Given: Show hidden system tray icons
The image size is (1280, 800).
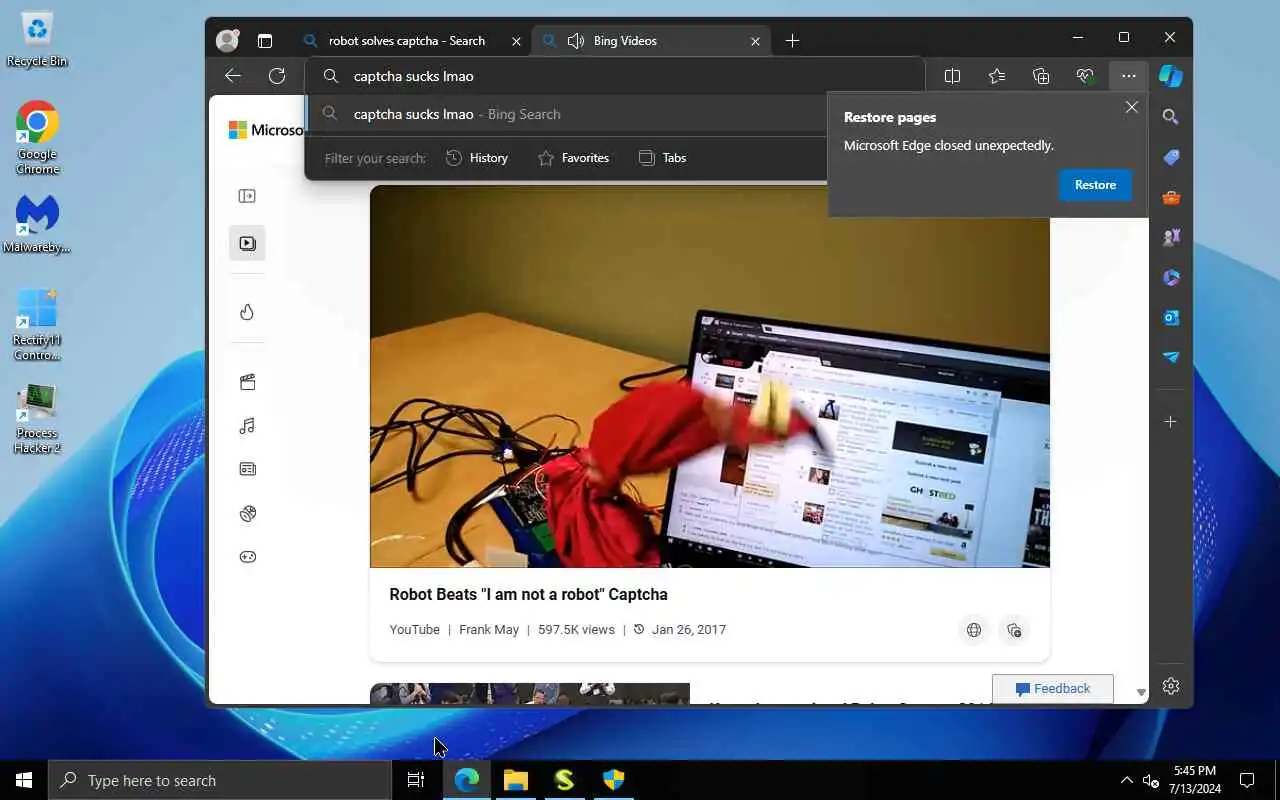Looking at the screenshot, I should coord(1127,780).
